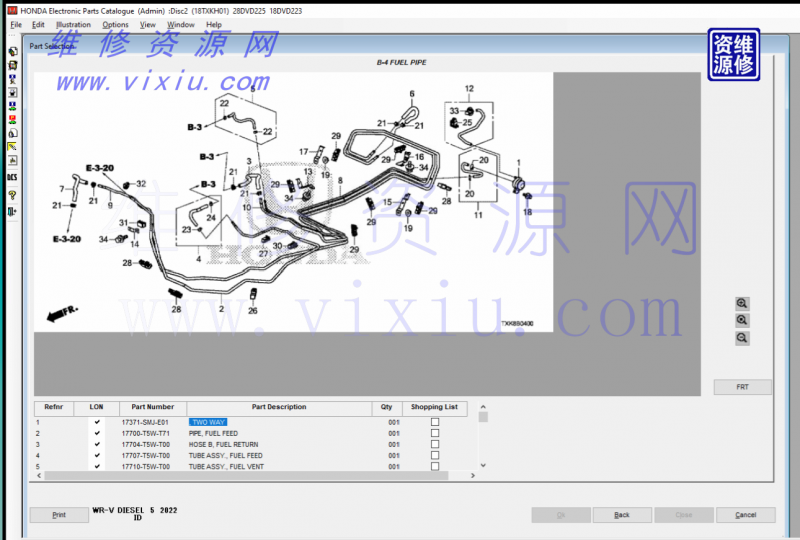This screenshot has width=800, height=540.
Task: Click the LON column header
Action: point(96,407)
